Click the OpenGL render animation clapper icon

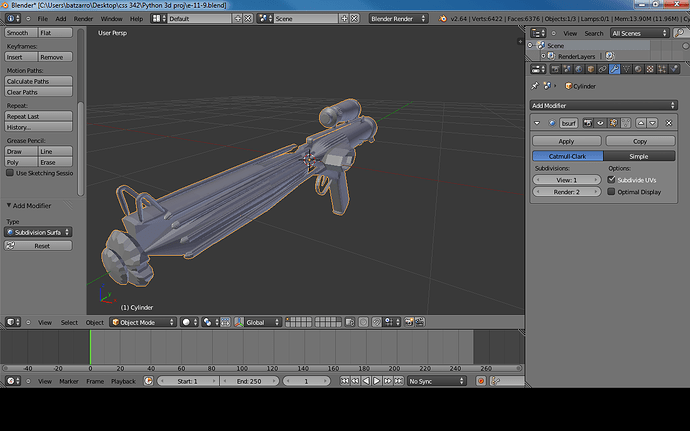coord(420,322)
